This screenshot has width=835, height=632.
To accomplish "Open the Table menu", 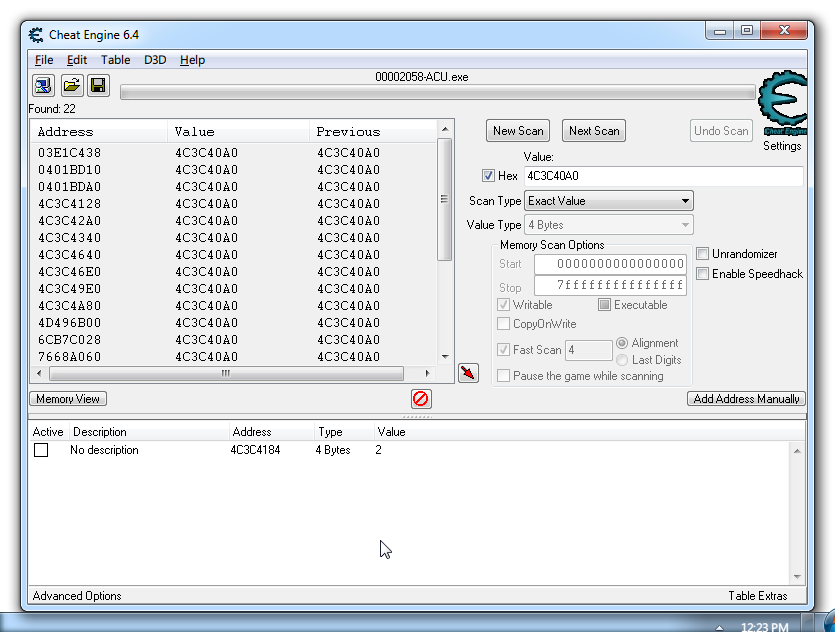I will click(115, 60).
